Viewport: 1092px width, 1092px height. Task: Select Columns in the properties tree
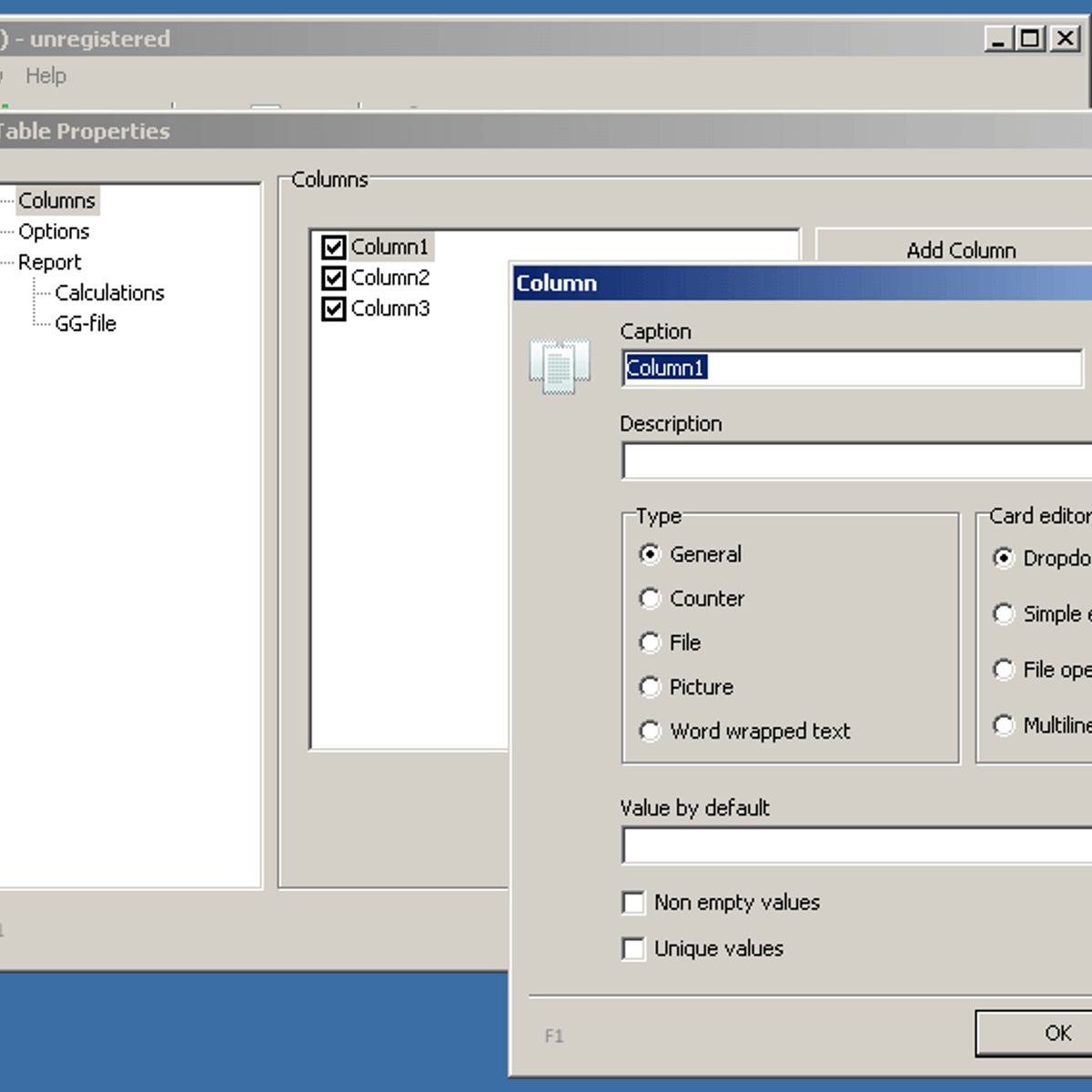(56, 200)
